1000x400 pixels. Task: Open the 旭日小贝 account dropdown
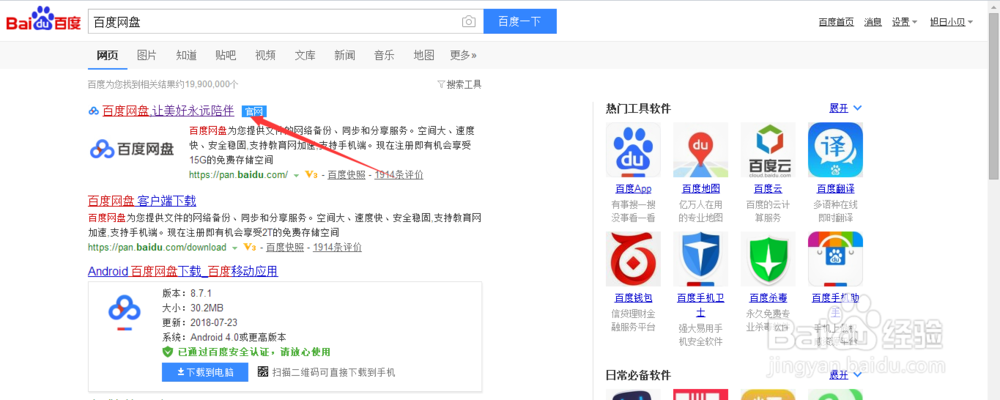(951, 22)
